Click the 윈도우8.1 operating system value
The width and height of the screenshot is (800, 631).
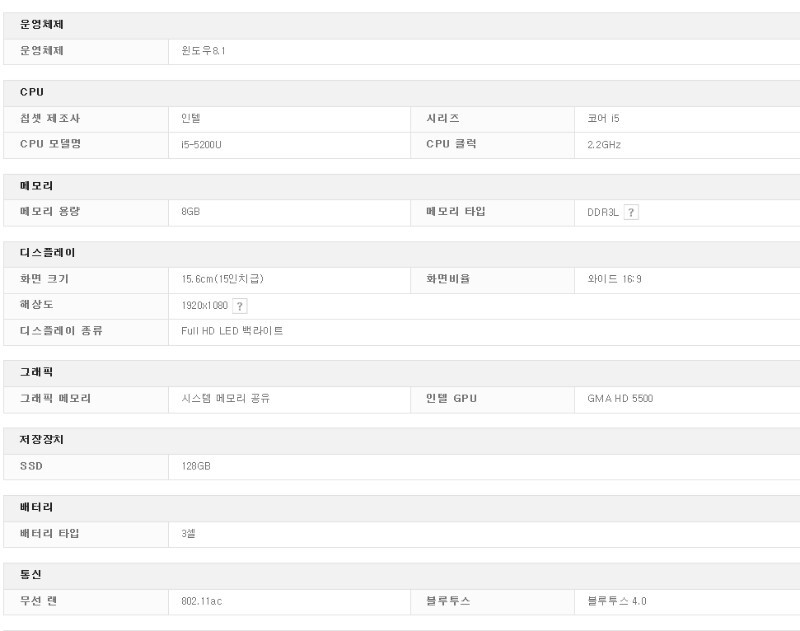coord(203,51)
